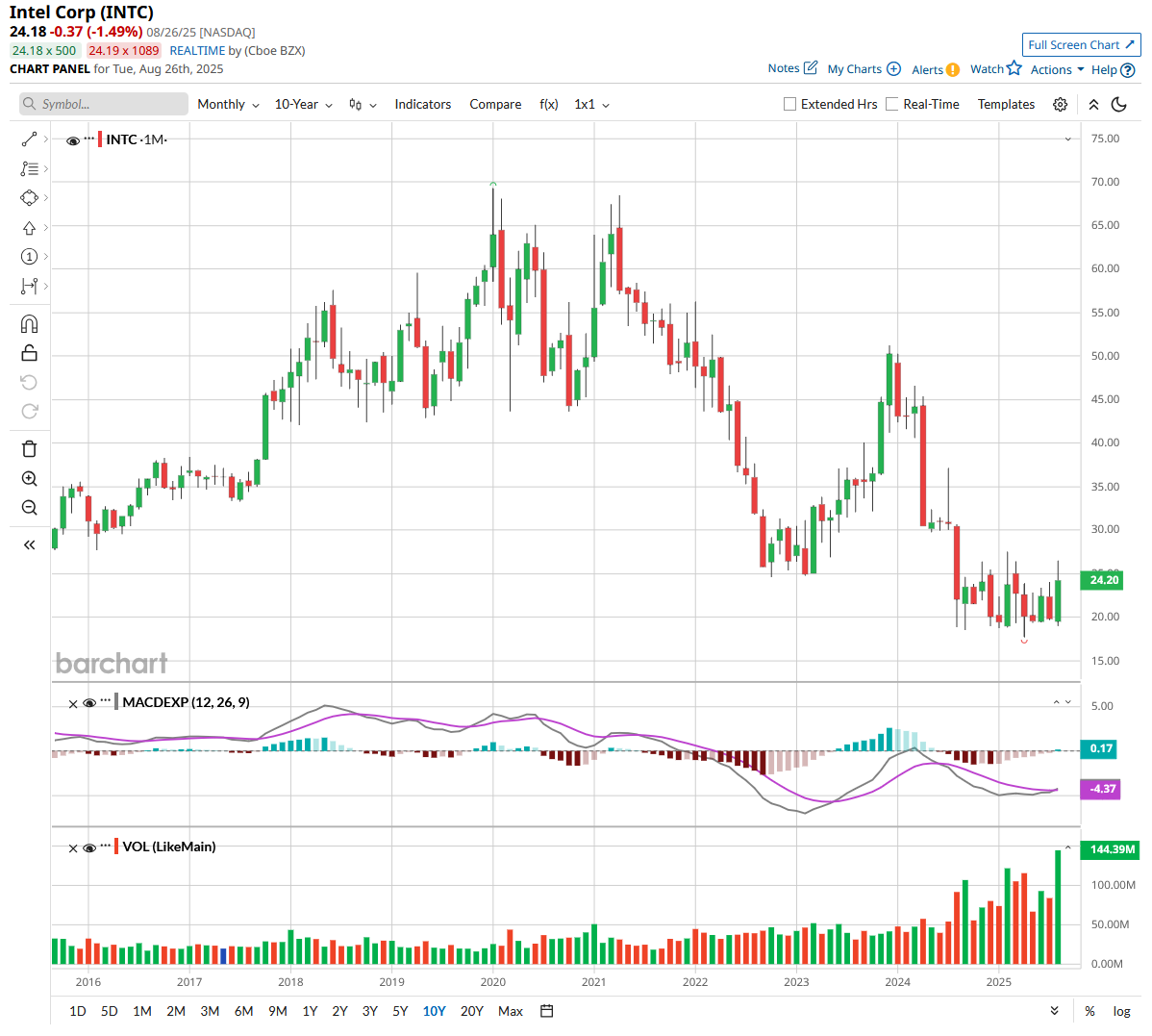Screen dimensions: 1152x1036
Task: Zoom out of the chart
Action: (30, 508)
